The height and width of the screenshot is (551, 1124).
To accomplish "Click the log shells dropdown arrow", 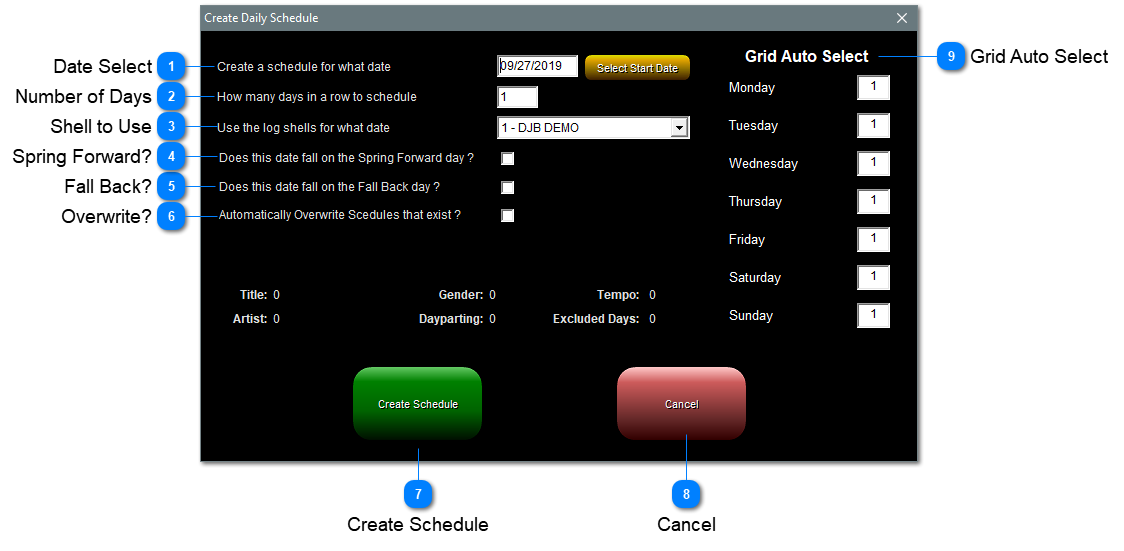I will (678, 128).
